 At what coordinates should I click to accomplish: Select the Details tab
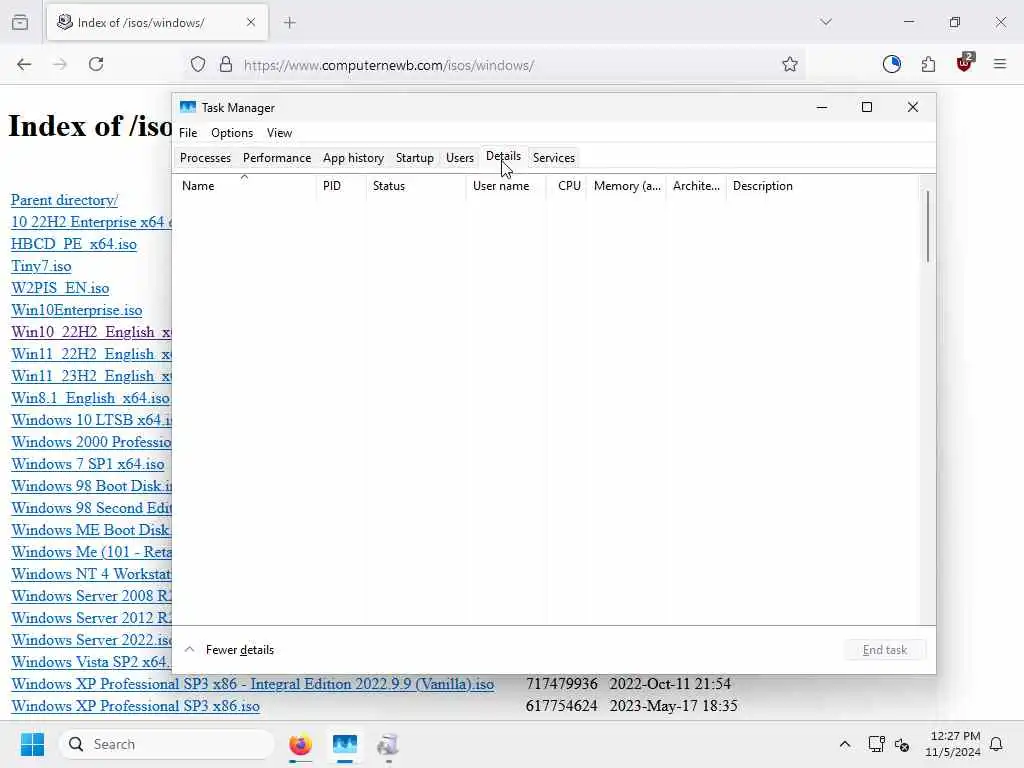504,157
